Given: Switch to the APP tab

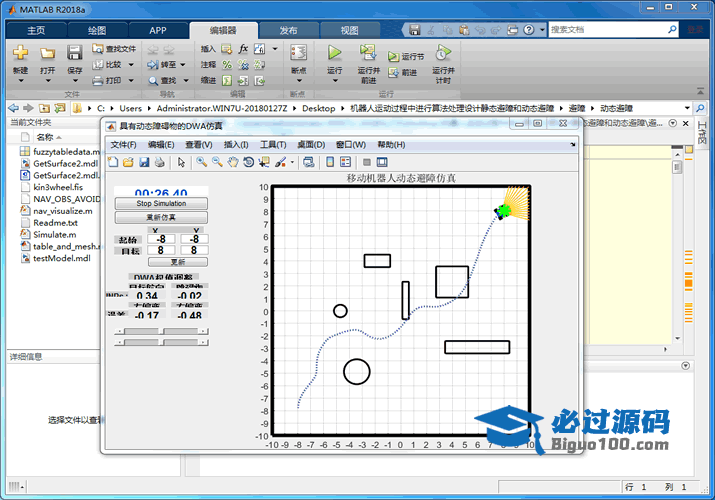Looking at the screenshot, I should pyautogui.click(x=158, y=31).
